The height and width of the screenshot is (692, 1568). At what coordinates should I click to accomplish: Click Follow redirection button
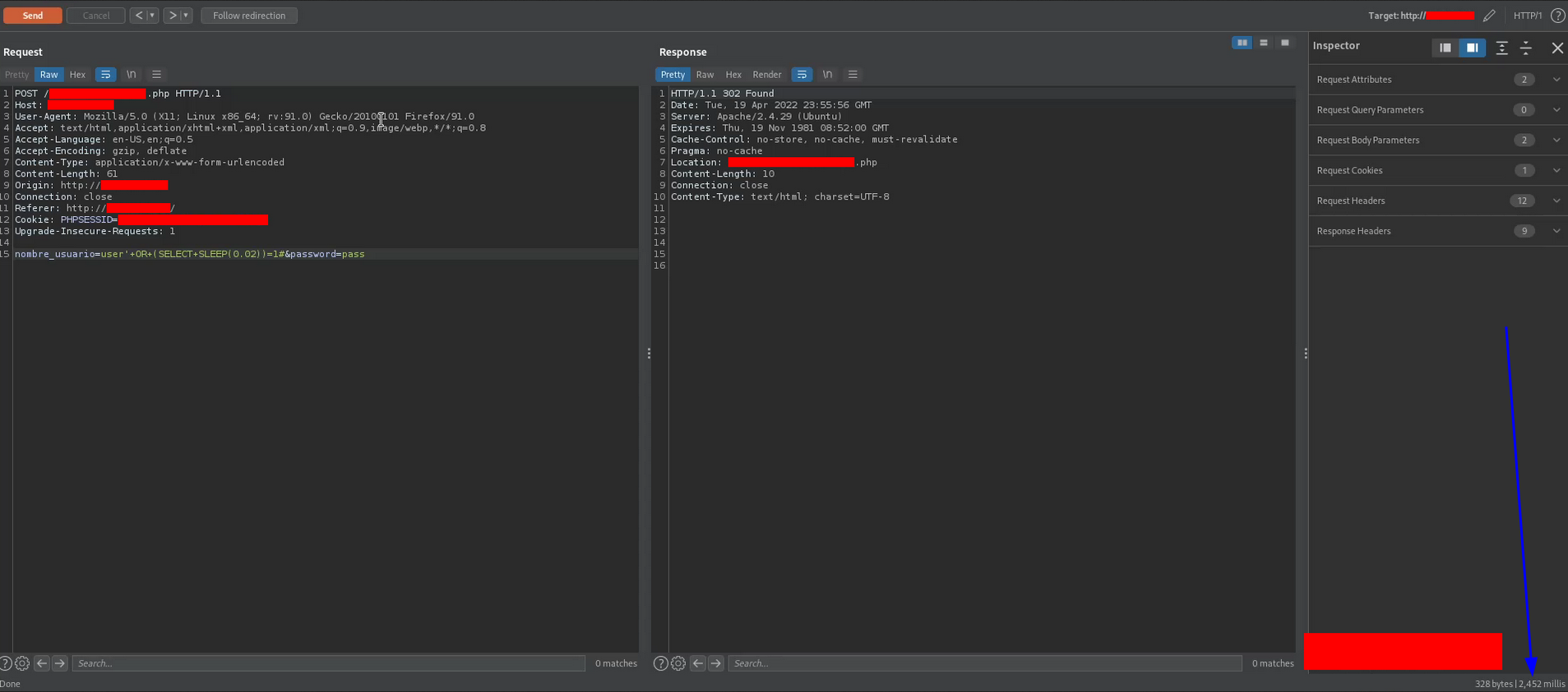coord(249,16)
